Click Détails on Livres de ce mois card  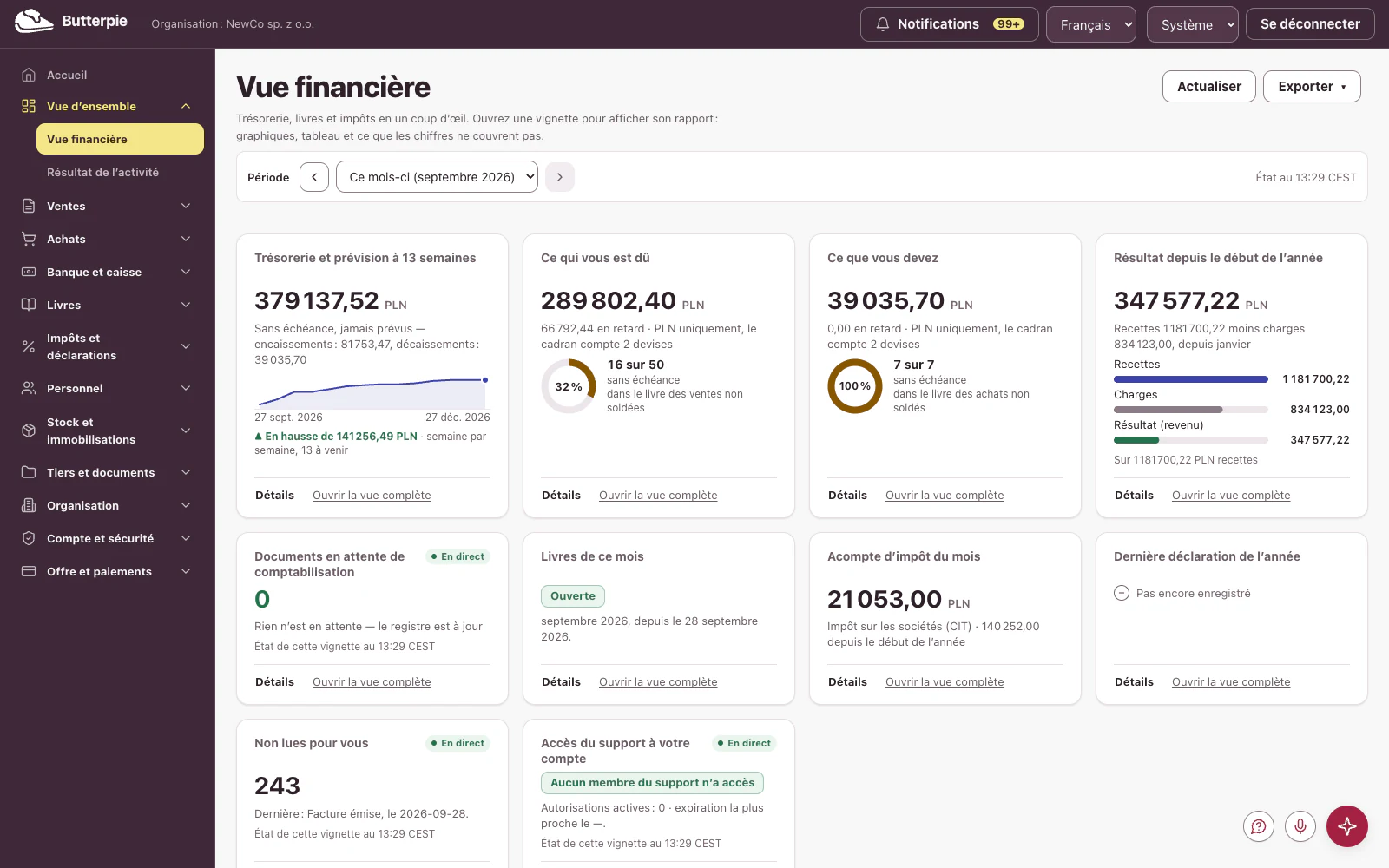(561, 681)
